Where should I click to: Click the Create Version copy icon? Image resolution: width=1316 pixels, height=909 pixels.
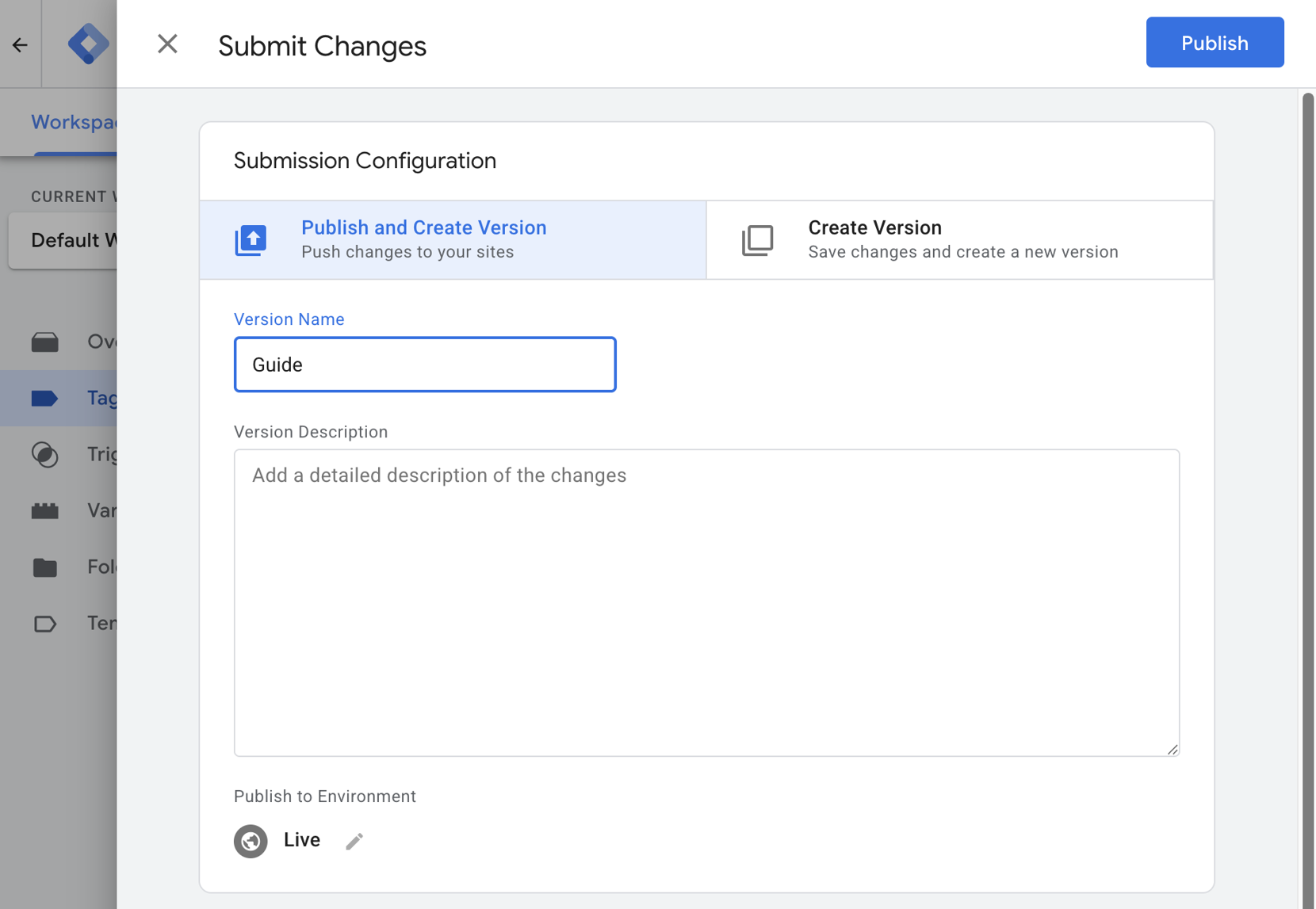coord(757,240)
